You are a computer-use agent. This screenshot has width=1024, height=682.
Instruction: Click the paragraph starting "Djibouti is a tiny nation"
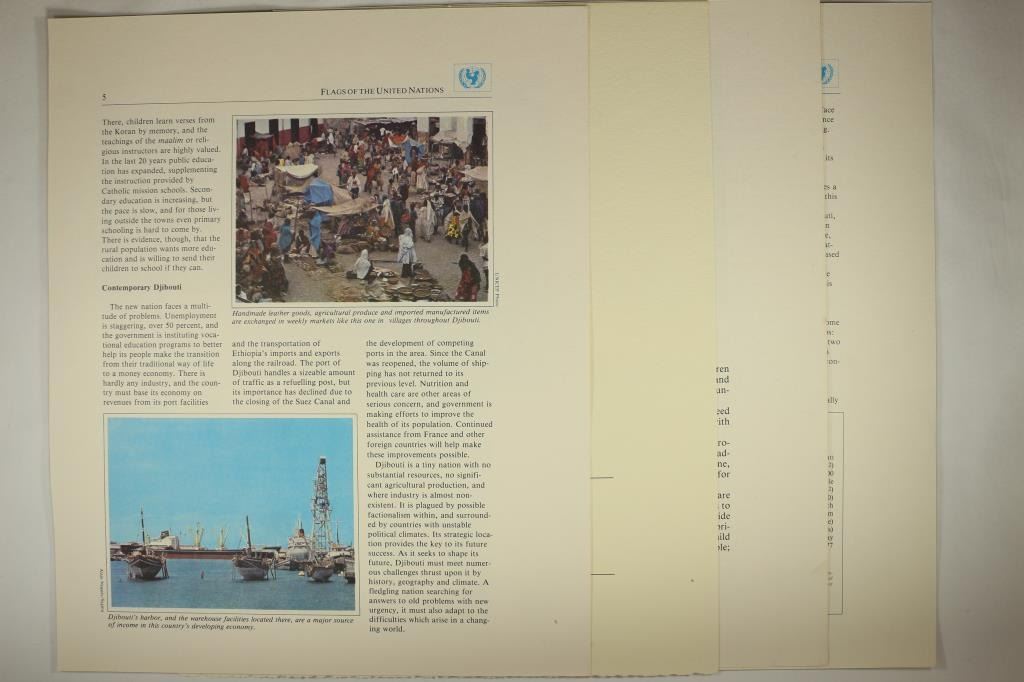click(x=429, y=547)
